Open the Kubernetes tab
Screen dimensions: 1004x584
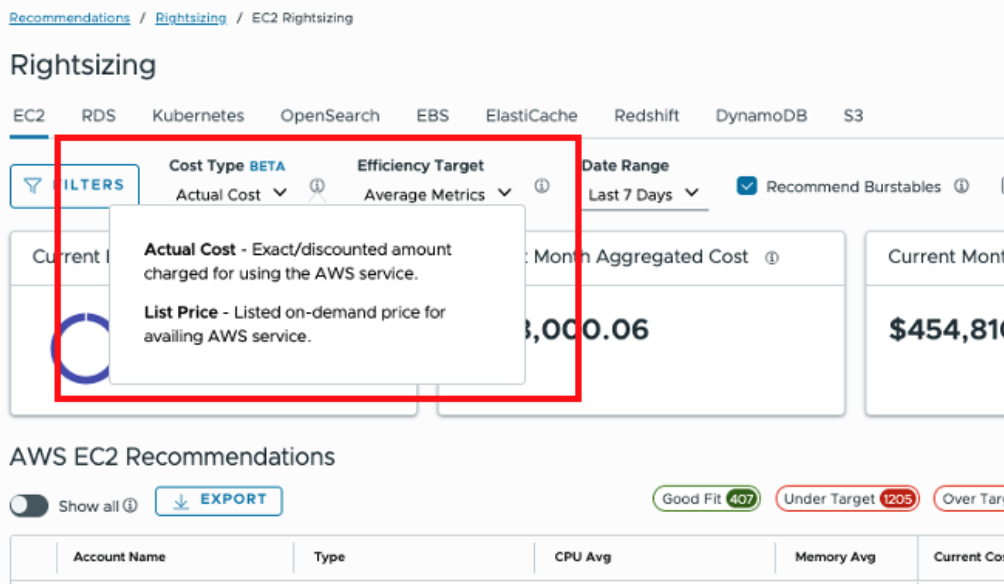(198, 116)
